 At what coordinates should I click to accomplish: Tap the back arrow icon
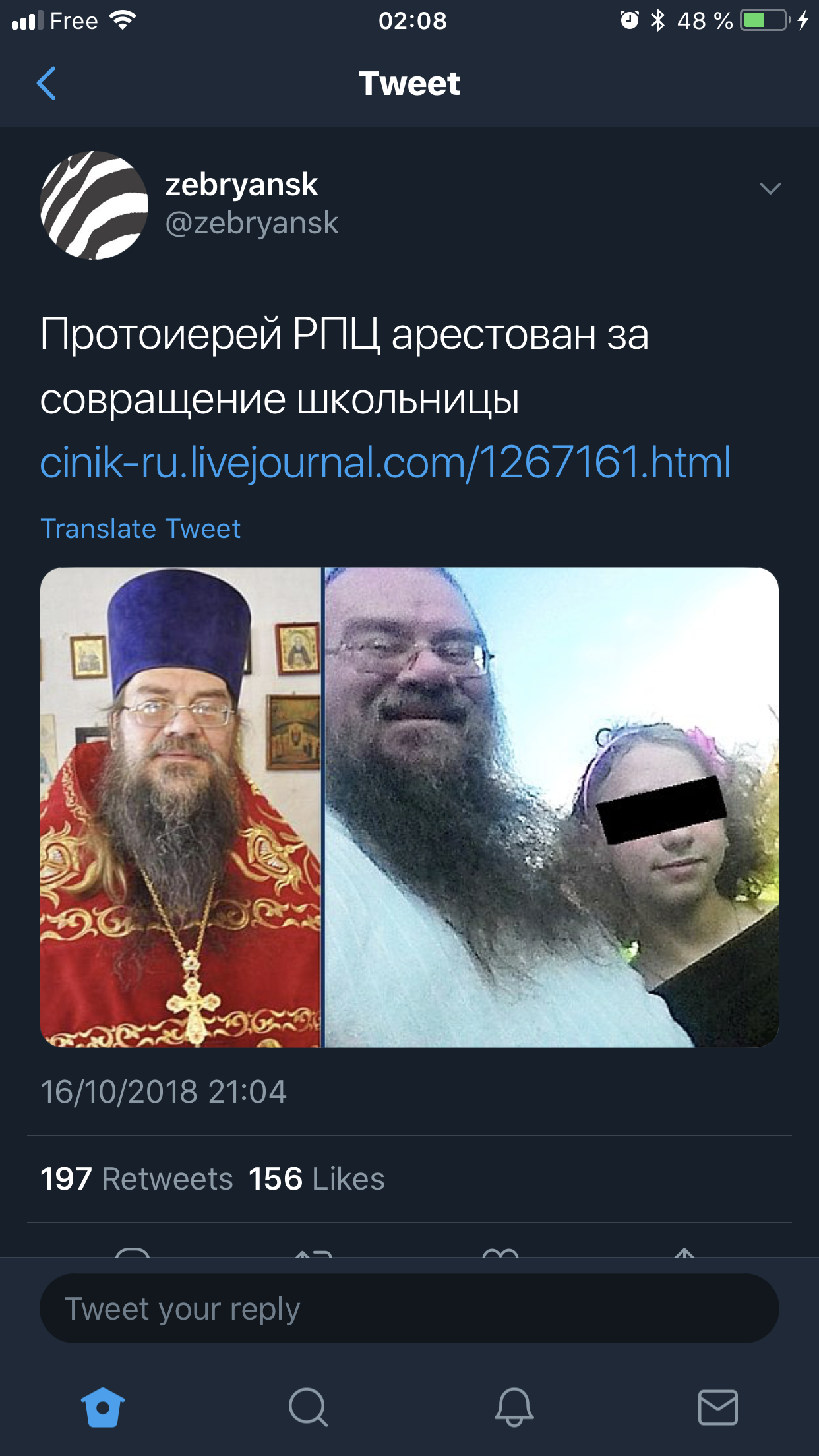click(x=46, y=83)
